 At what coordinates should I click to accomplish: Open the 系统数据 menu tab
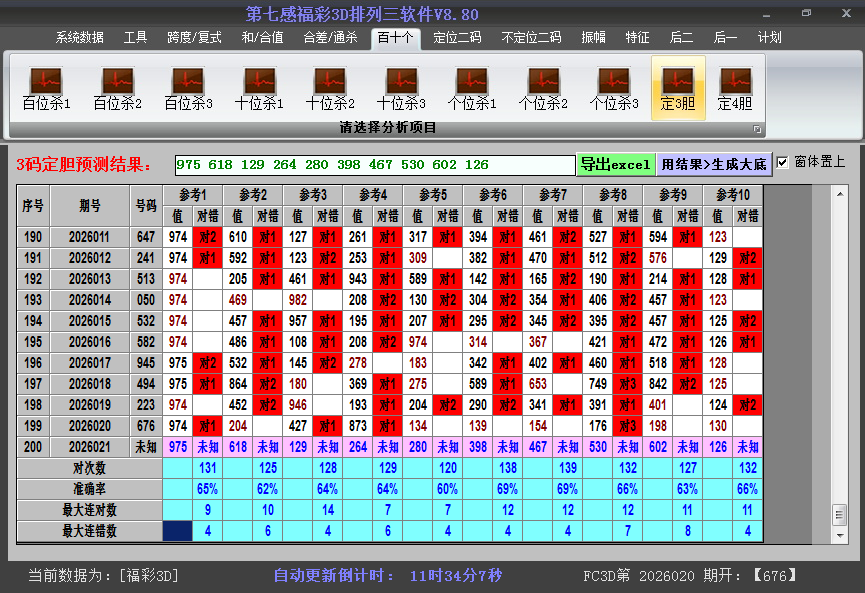pos(79,38)
